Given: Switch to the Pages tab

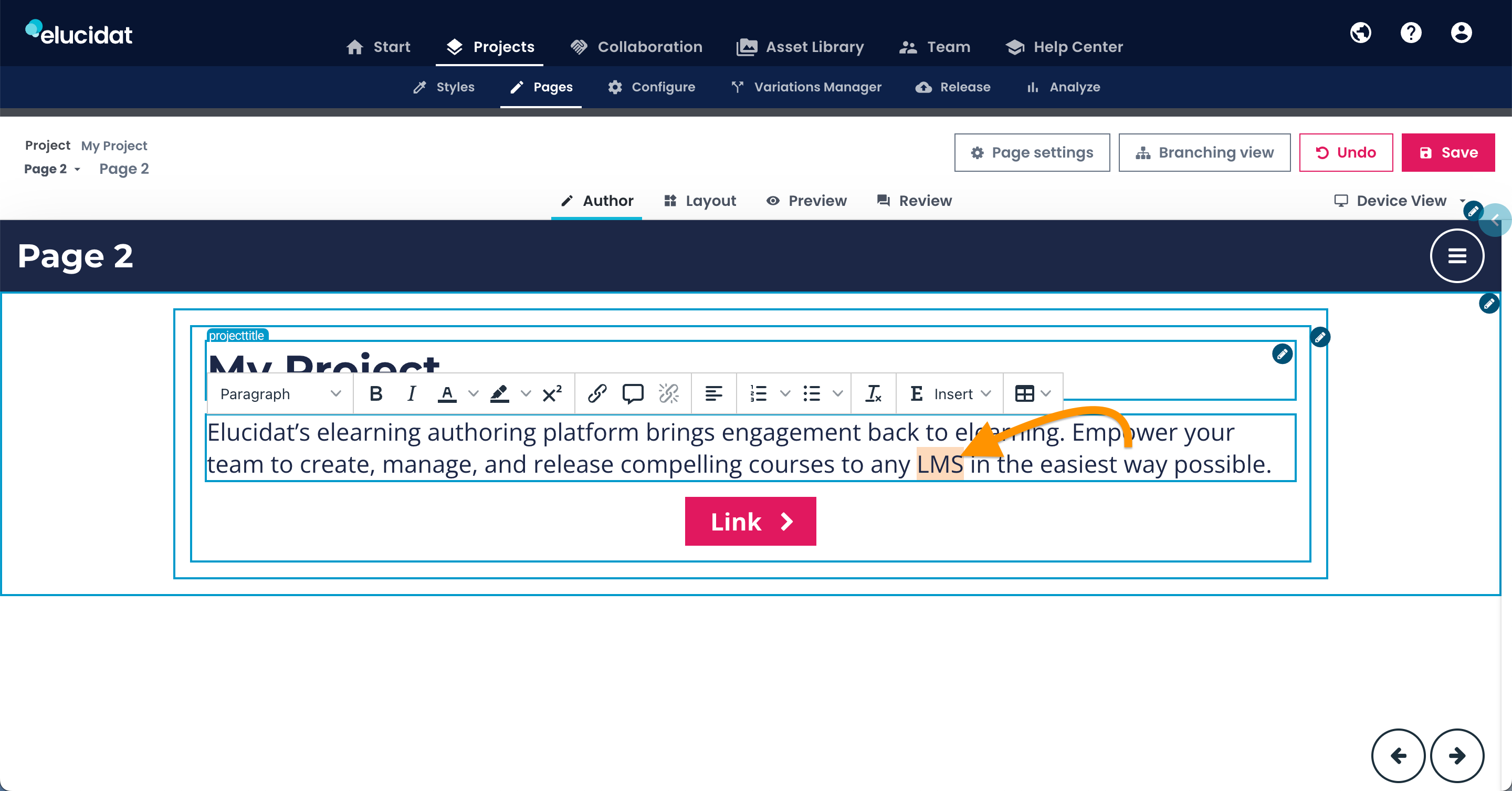Looking at the screenshot, I should (541, 87).
